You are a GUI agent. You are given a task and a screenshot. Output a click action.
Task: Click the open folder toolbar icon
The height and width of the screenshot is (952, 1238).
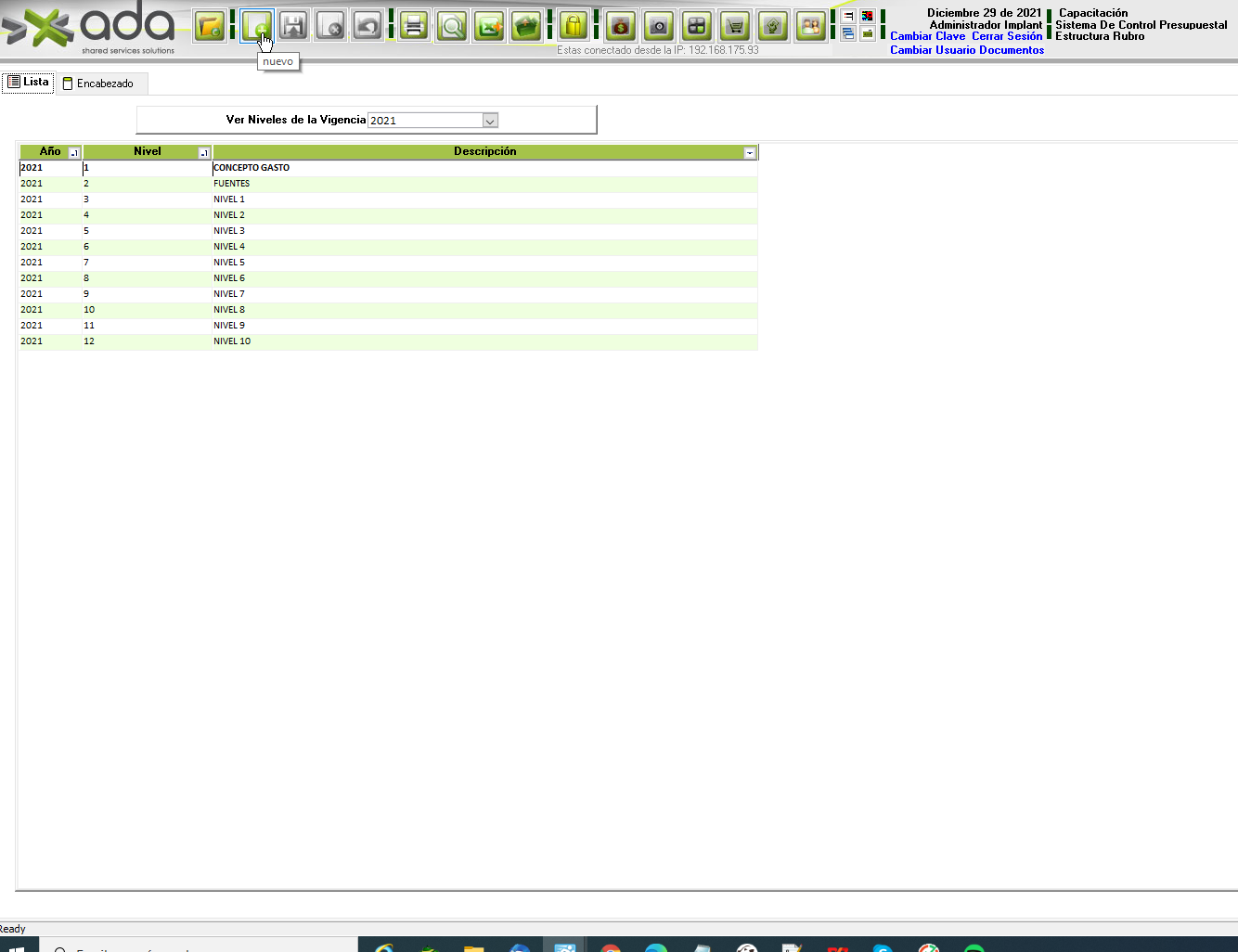coord(210,26)
